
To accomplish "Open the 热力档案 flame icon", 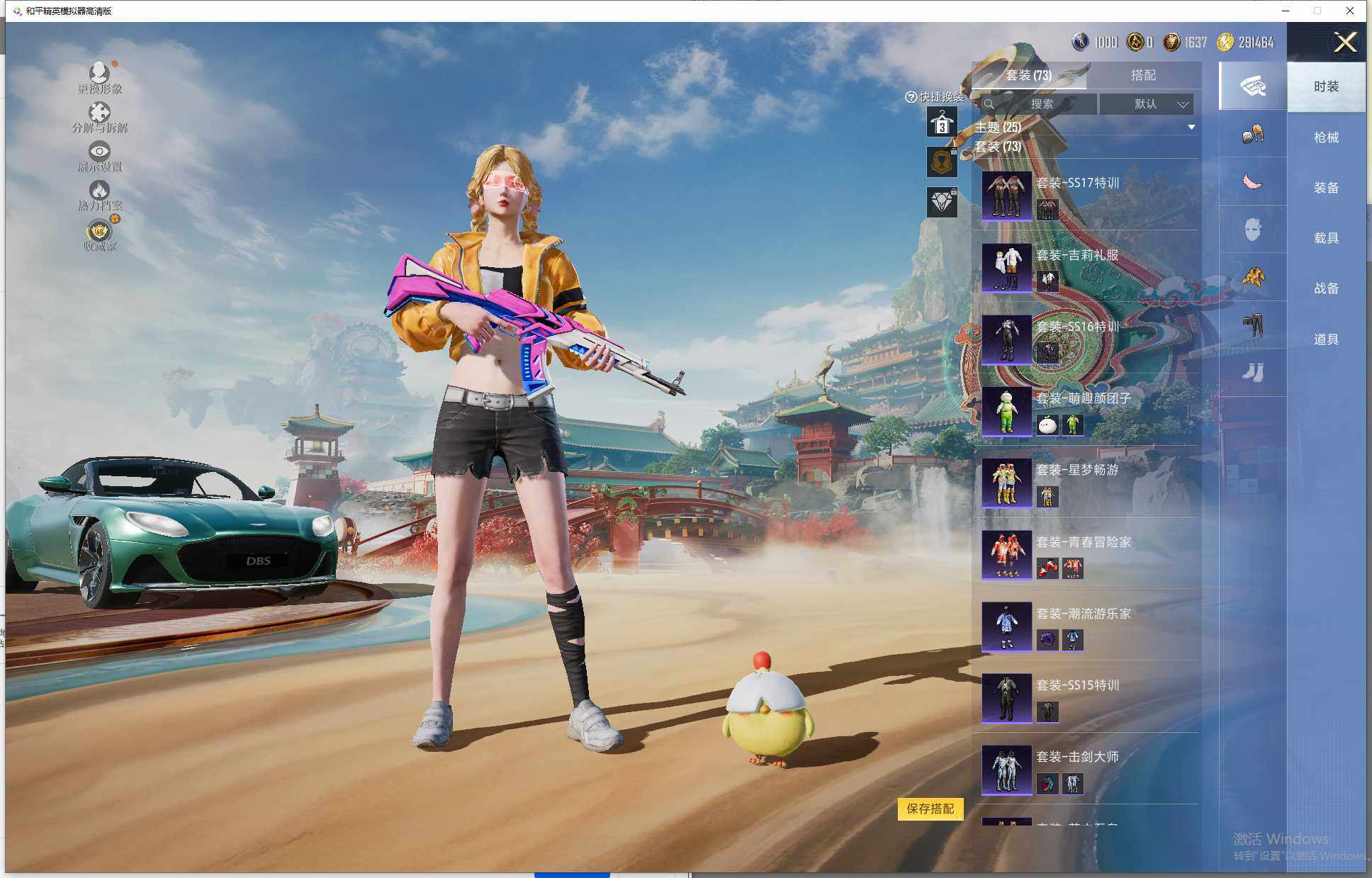I will tap(99, 191).
